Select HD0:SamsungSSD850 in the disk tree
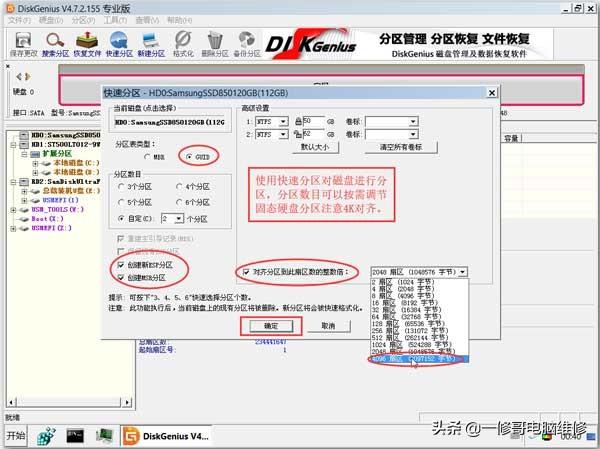Viewport: 600px width, 449px height. (65, 135)
